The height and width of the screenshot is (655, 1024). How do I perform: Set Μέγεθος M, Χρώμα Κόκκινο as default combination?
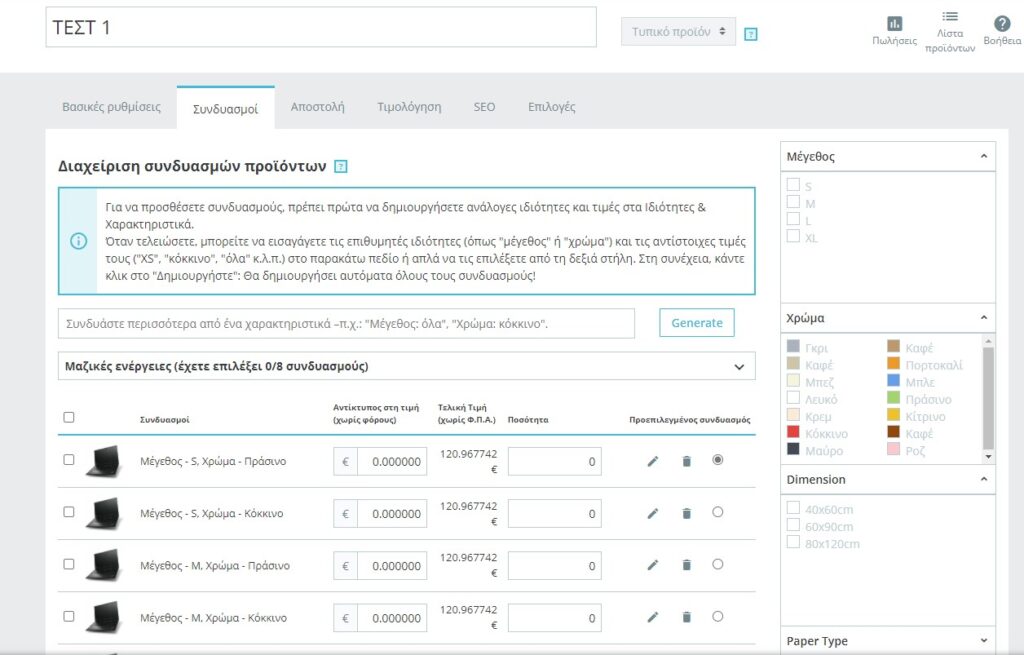(717, 617)
